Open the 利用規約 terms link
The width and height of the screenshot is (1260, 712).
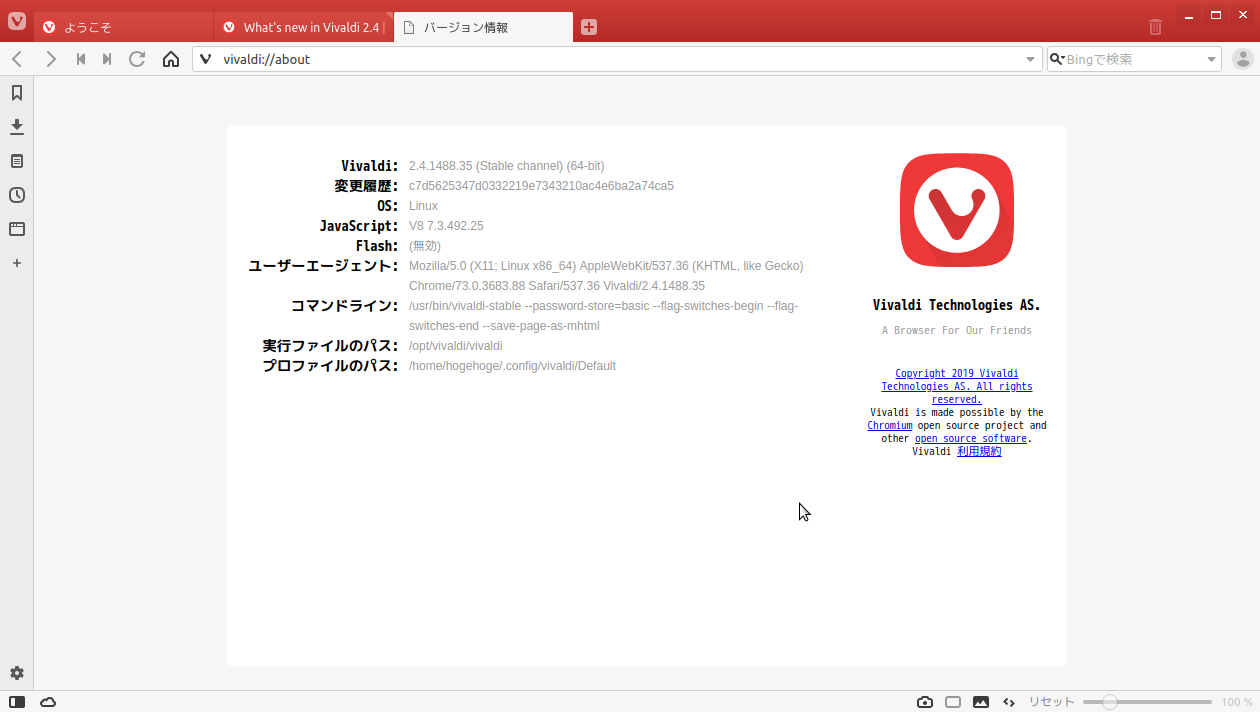coord(979,451)
